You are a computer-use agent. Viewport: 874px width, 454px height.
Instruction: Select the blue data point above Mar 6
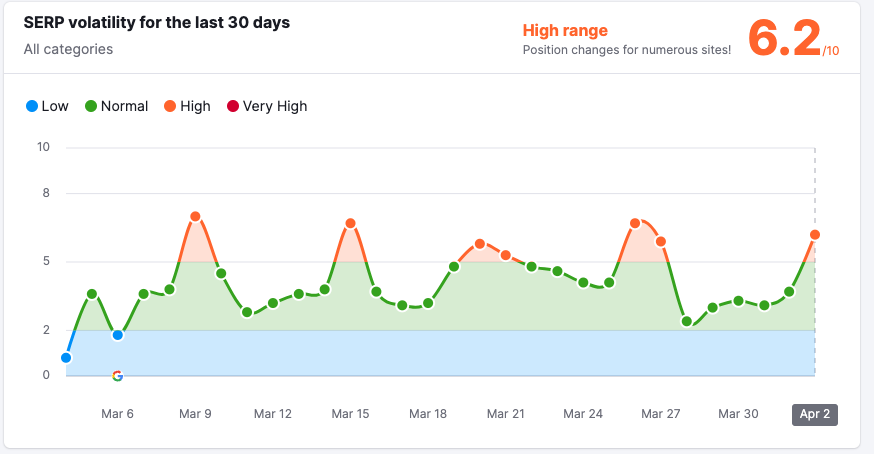[118, 335]
